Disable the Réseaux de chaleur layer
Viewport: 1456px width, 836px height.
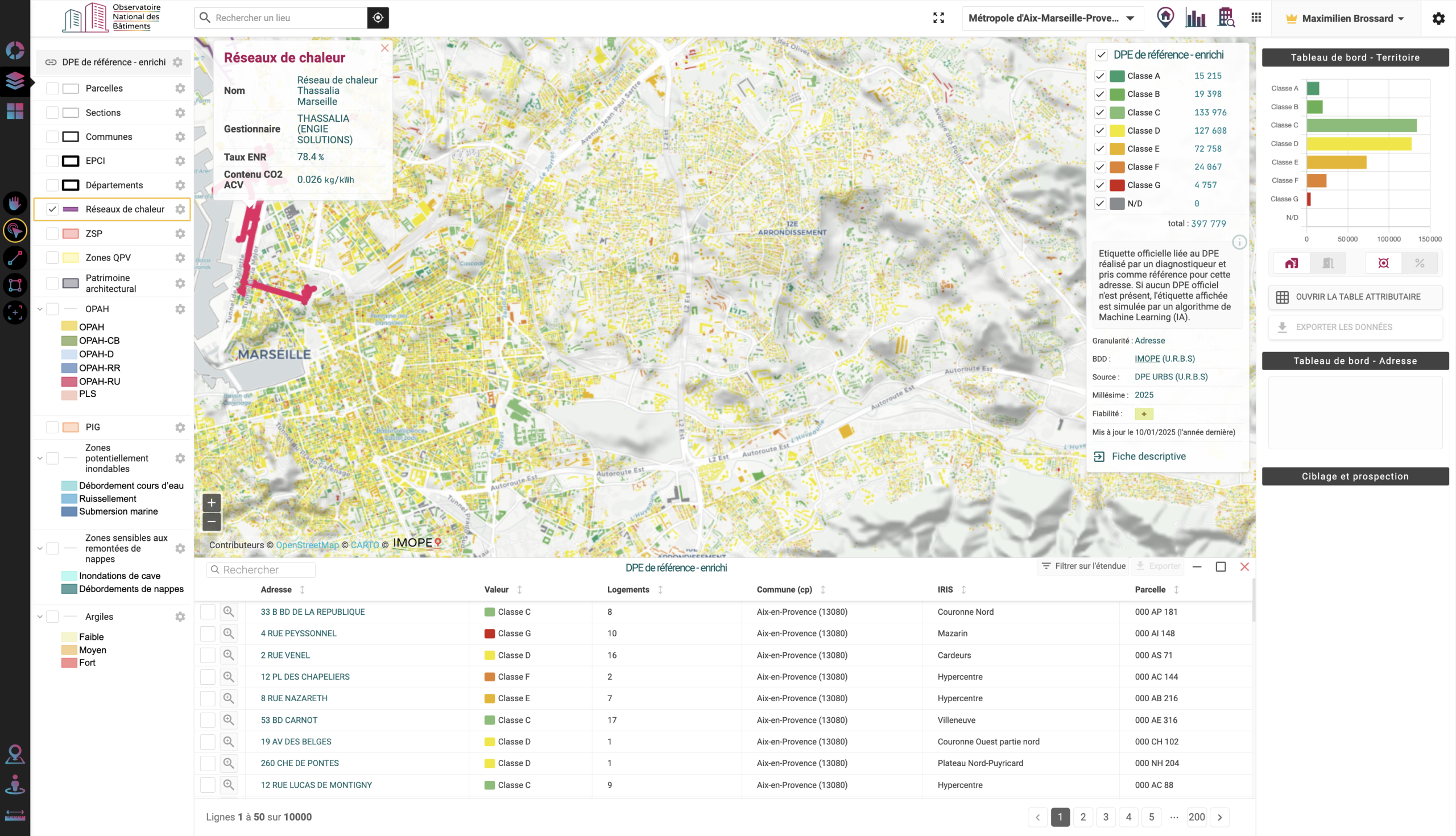[x=52, y=209]
